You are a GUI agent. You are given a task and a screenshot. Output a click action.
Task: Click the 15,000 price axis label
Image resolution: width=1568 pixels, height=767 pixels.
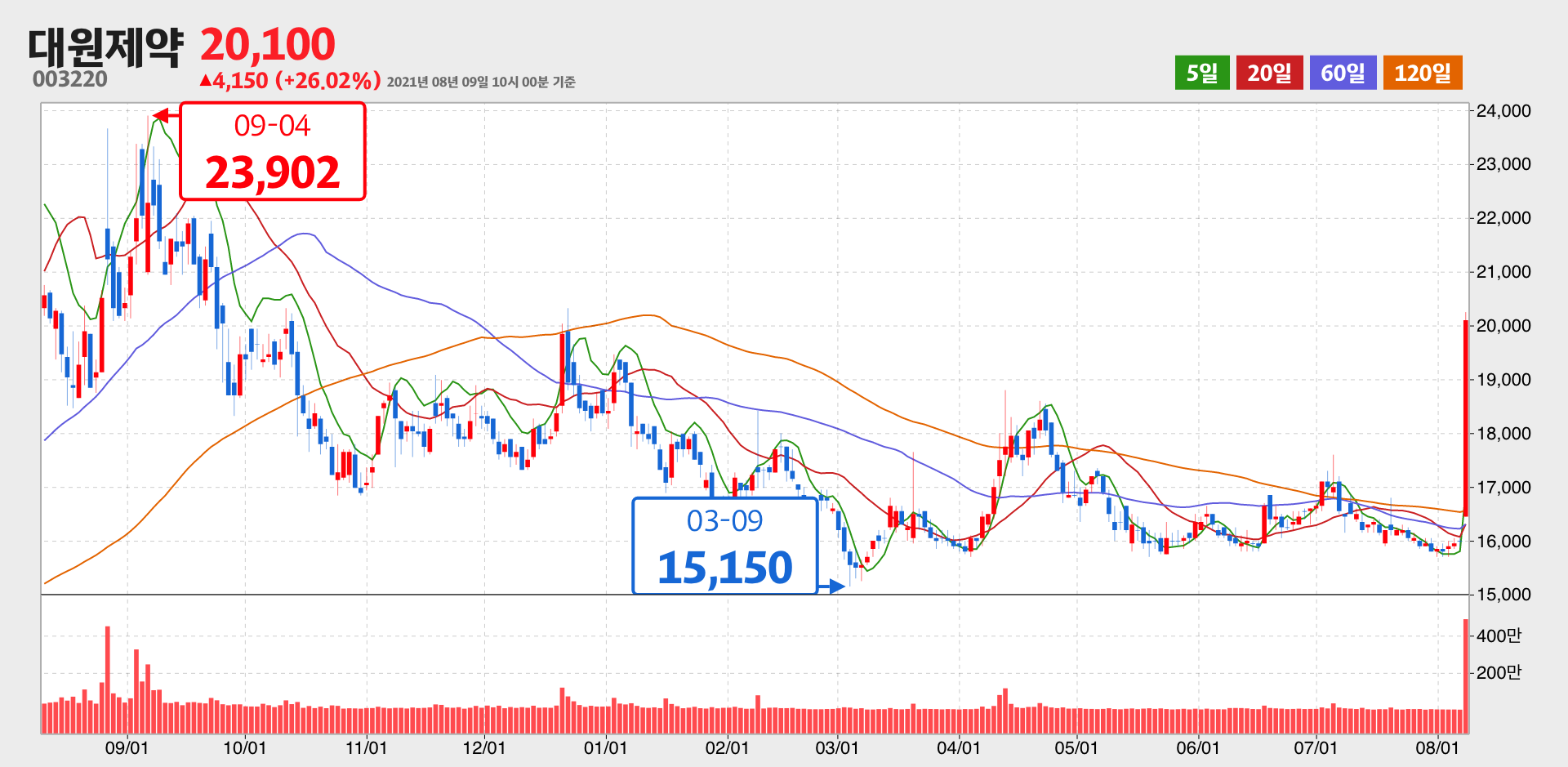coord(1503,595)
